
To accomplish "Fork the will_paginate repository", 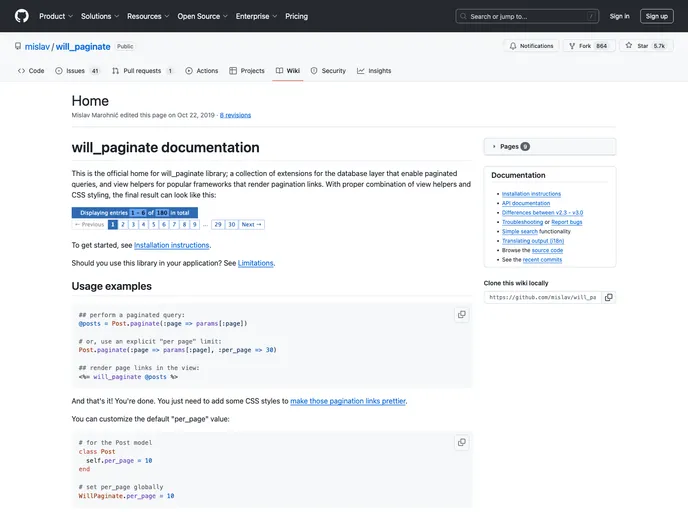I will (x=588, y=46).
